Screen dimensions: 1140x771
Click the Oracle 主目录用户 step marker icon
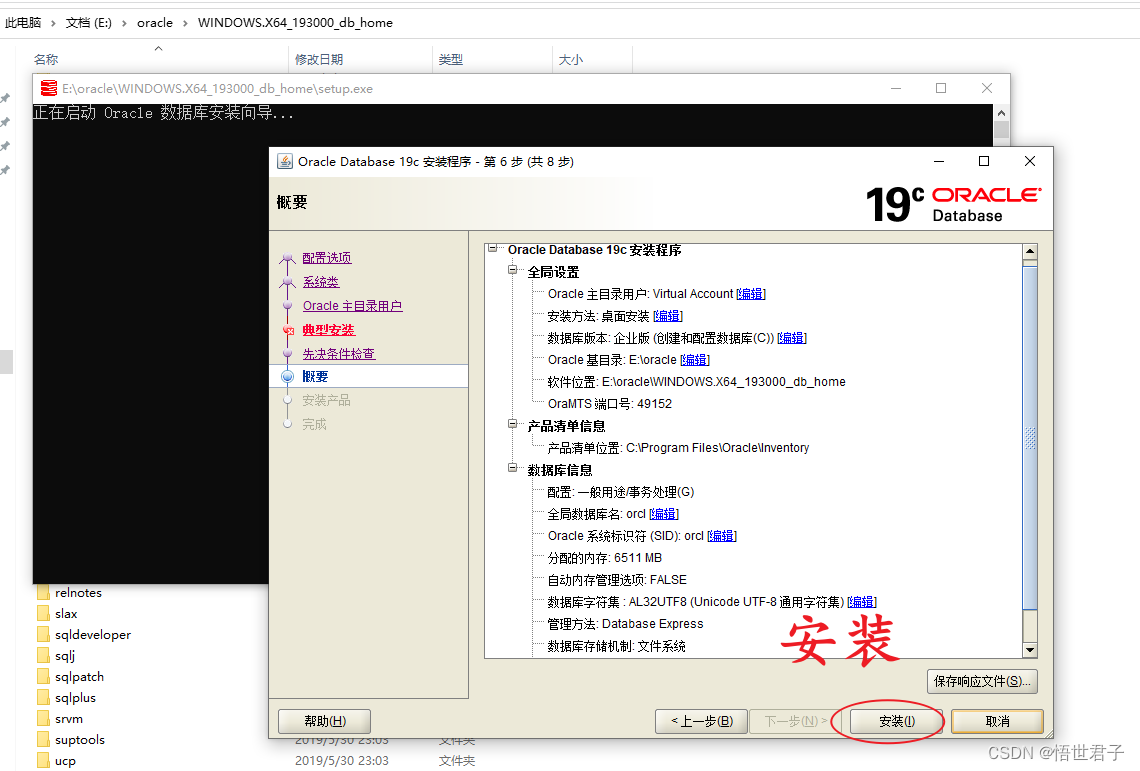(x=287, y=305)
